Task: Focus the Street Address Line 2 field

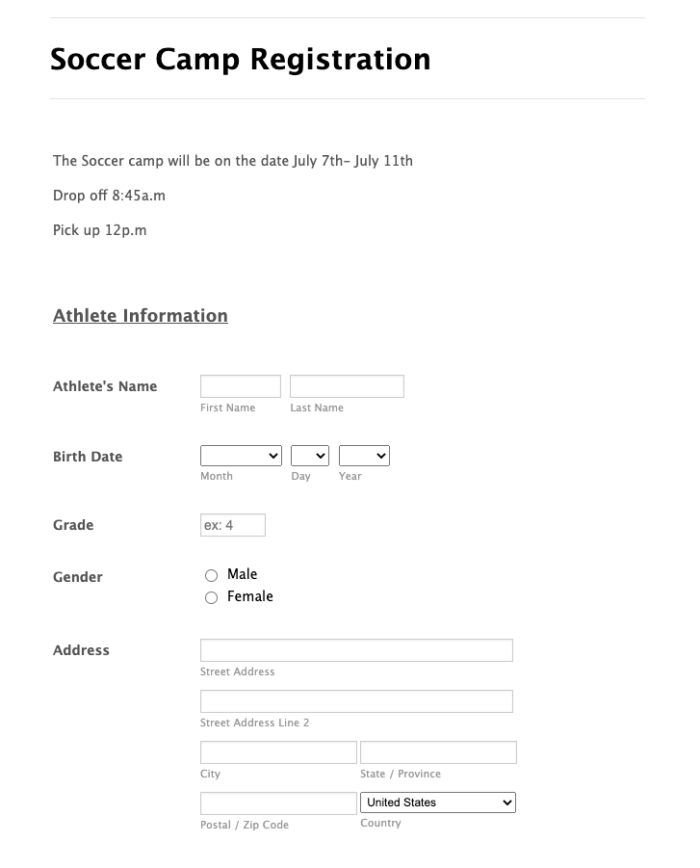Action: pos(356,701)
